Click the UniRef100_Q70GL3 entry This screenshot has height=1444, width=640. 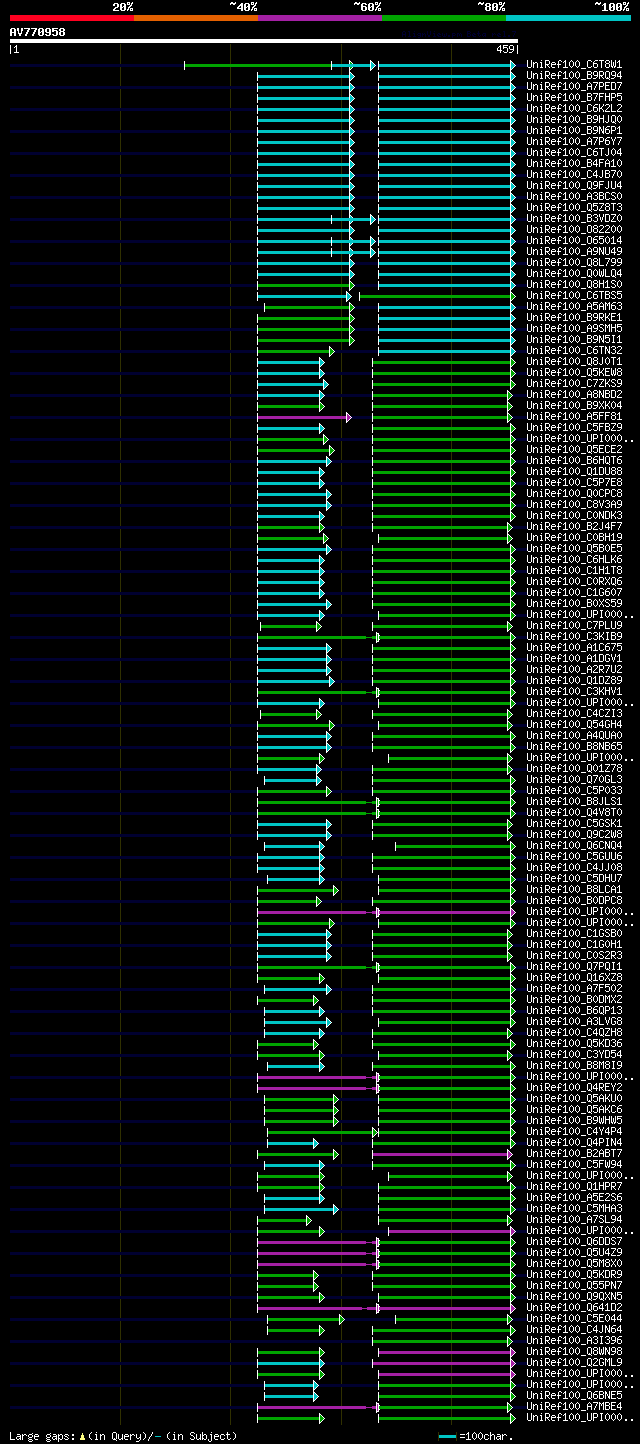pyautogui.click(x=574, y=779)
